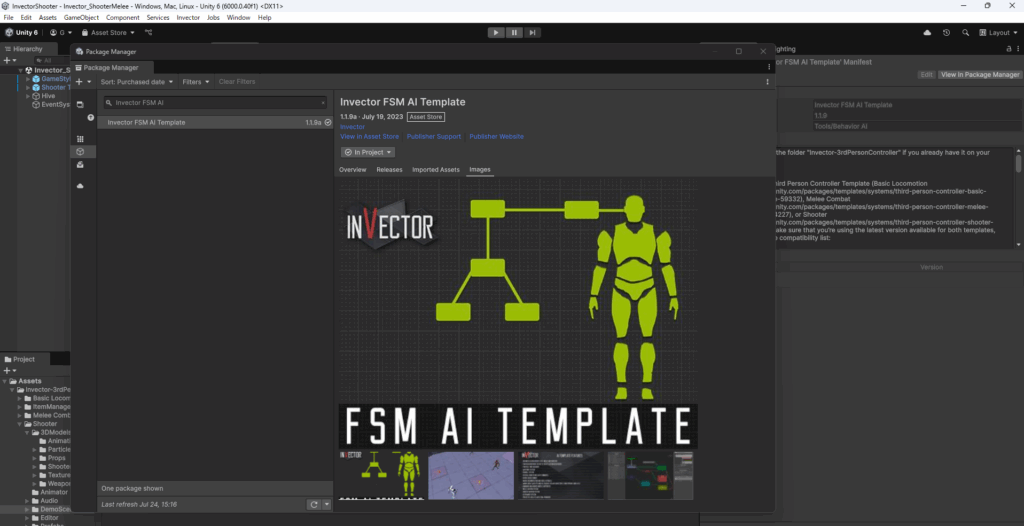
Task: Open the GameObject menu
Action: click(81, 18)
